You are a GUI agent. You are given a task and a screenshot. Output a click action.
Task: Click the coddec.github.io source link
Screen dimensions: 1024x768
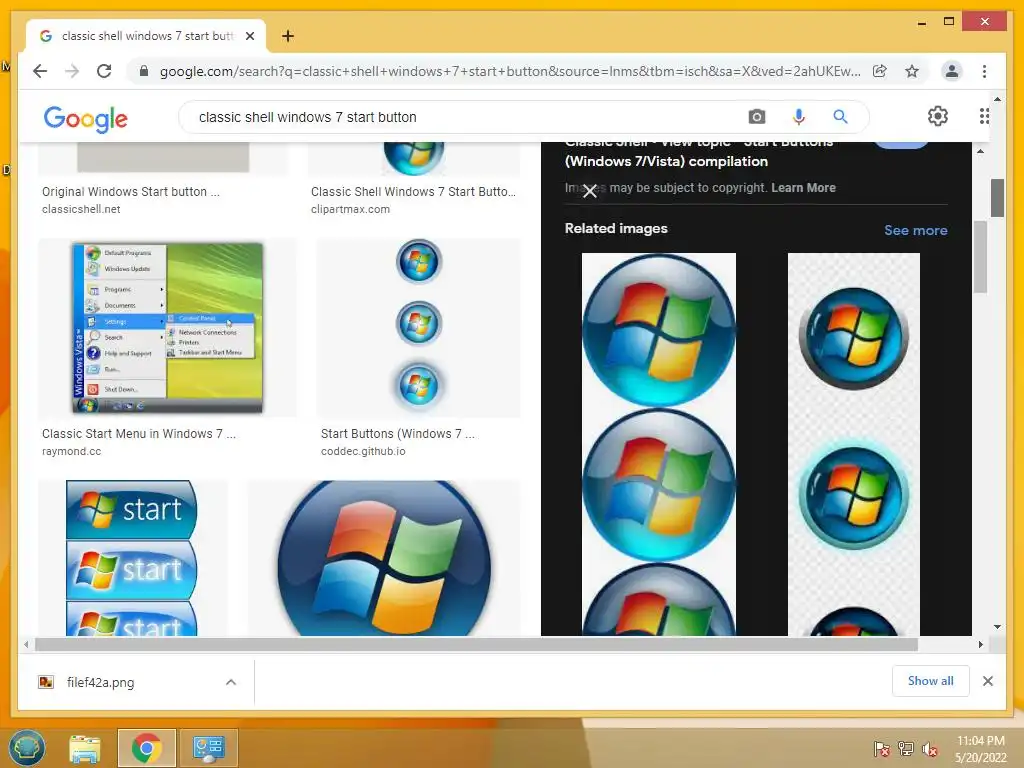click(x=363, y=451)
